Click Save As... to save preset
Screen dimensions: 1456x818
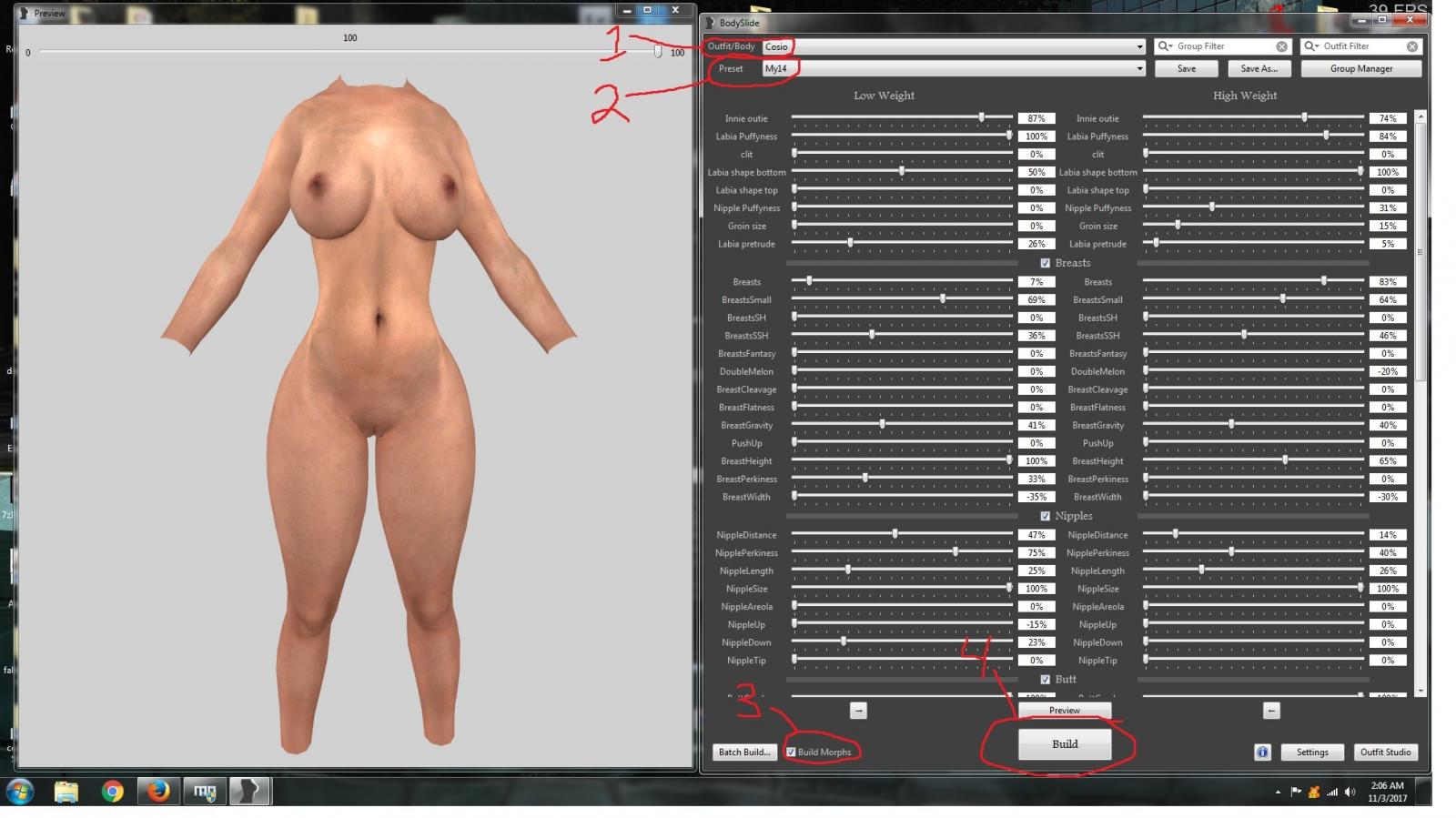1259,68
